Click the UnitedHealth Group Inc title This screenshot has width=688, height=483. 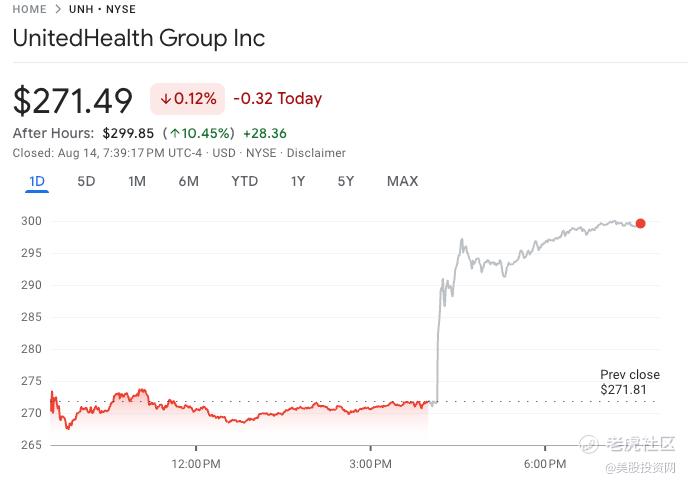pyautogui.click(x=139, y=39)
